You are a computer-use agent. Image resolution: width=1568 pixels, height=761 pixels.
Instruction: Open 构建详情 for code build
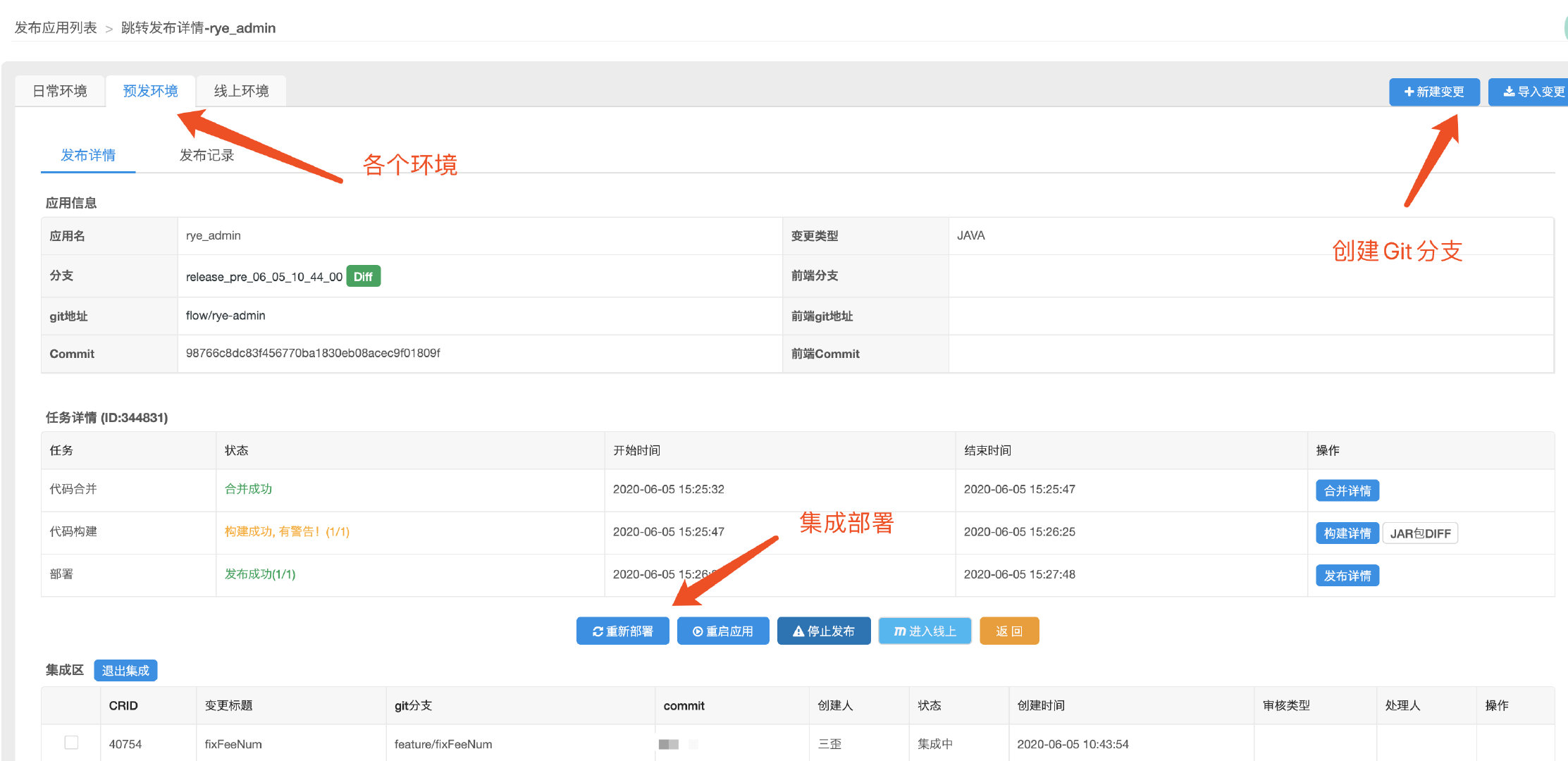coord(1347,533)
